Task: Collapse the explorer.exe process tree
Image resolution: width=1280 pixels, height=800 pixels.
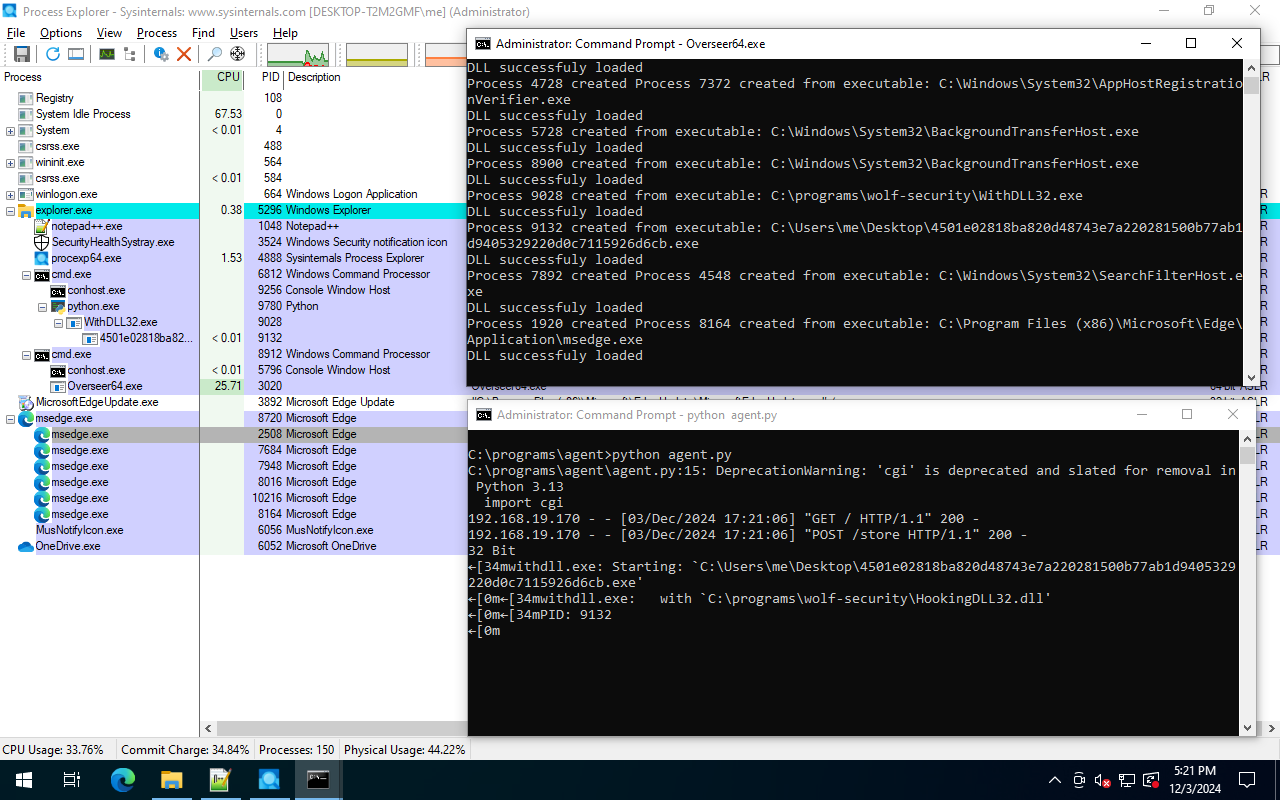Action: click(x=11, y=210)
